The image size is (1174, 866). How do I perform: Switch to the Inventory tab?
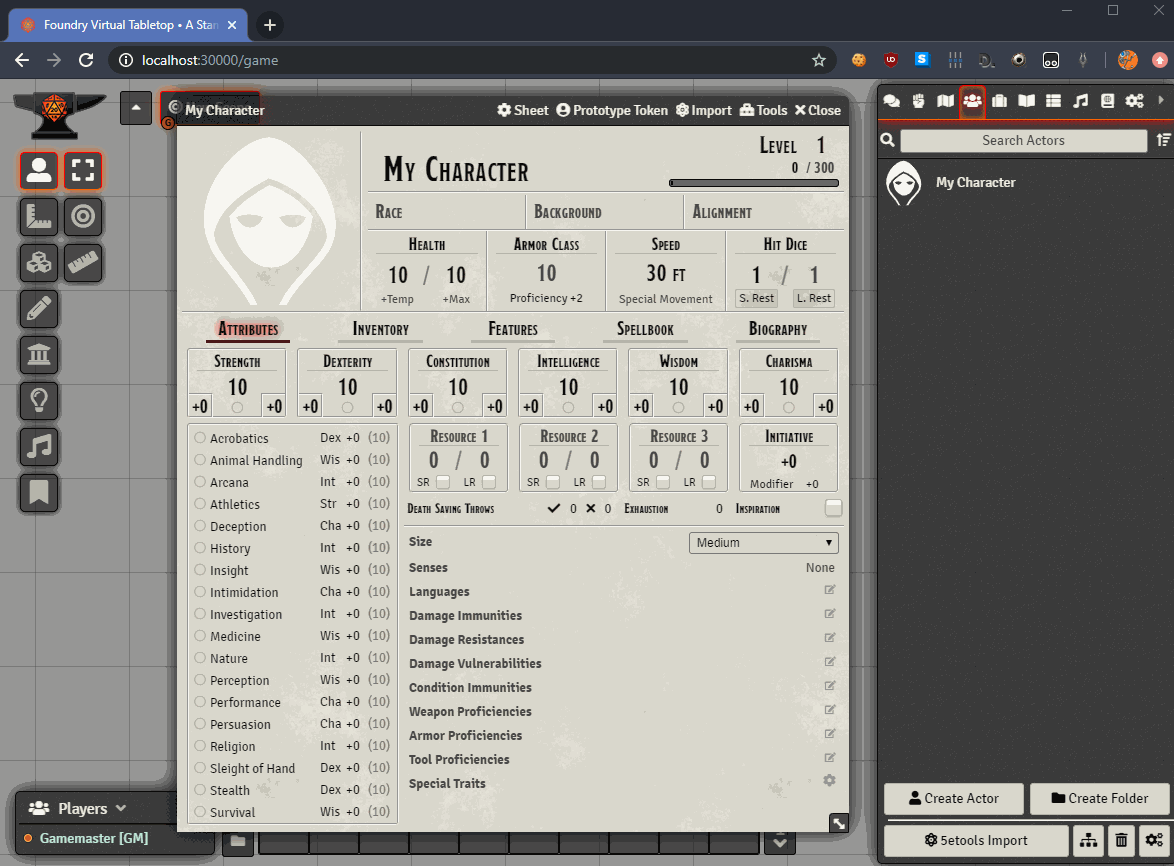tap(380, 329)
